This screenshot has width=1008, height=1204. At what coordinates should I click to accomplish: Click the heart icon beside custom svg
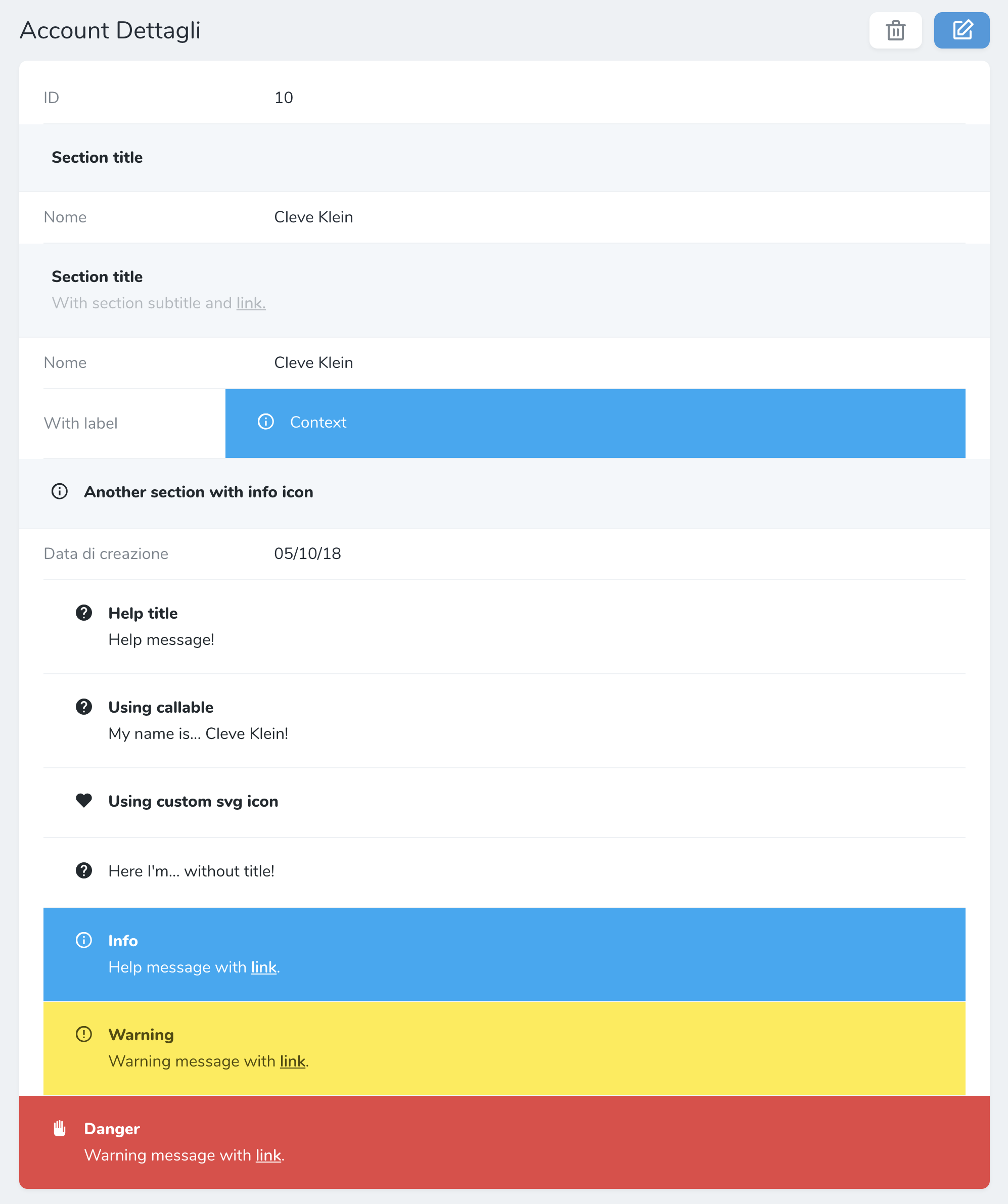[84, 800]
